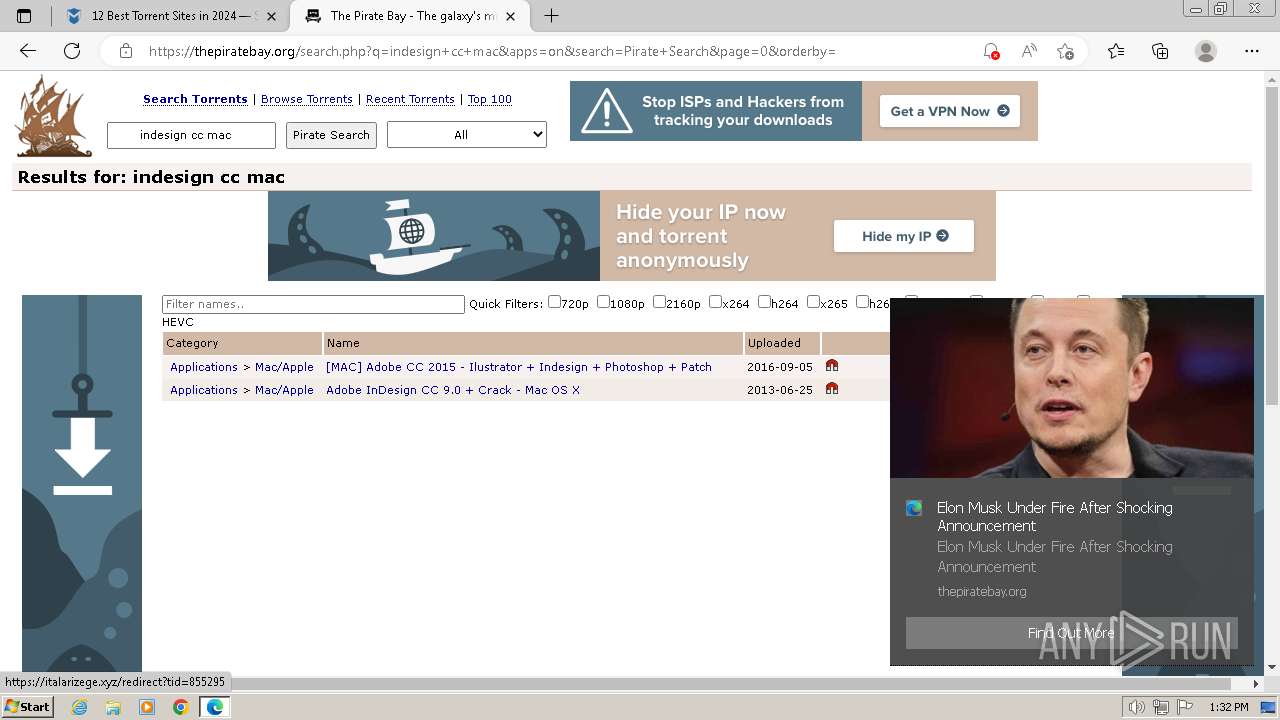Open the Windows Start menu
Image resolution: width=1280 pixels, height=720 pixels.
tap(27, 707)
